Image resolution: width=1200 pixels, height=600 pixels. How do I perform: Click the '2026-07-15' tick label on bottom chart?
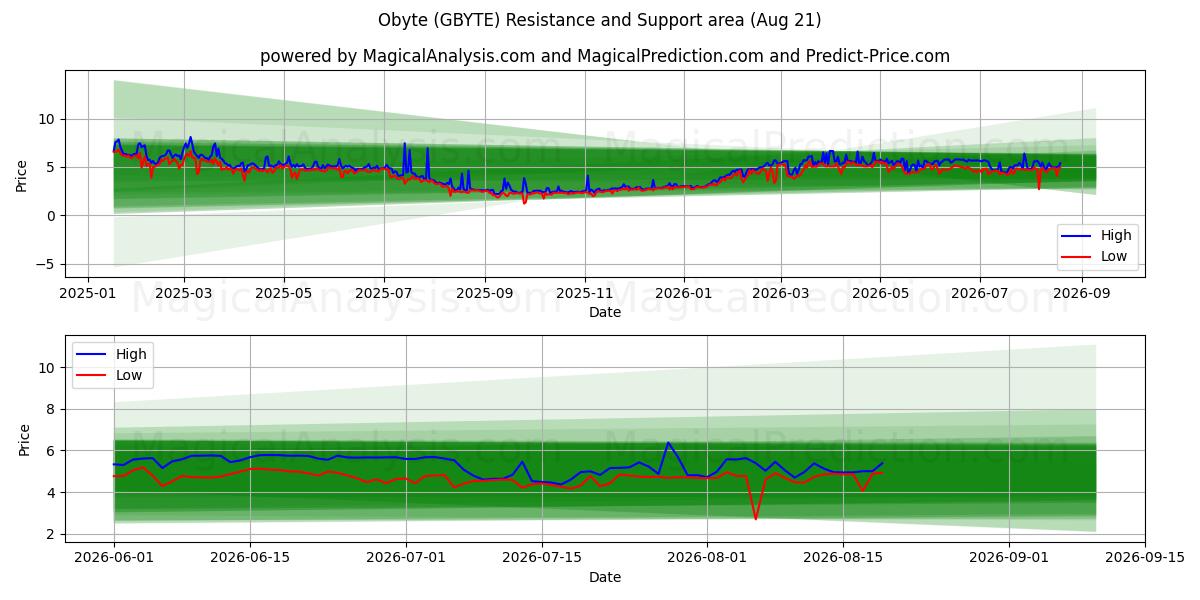[542, 559]
